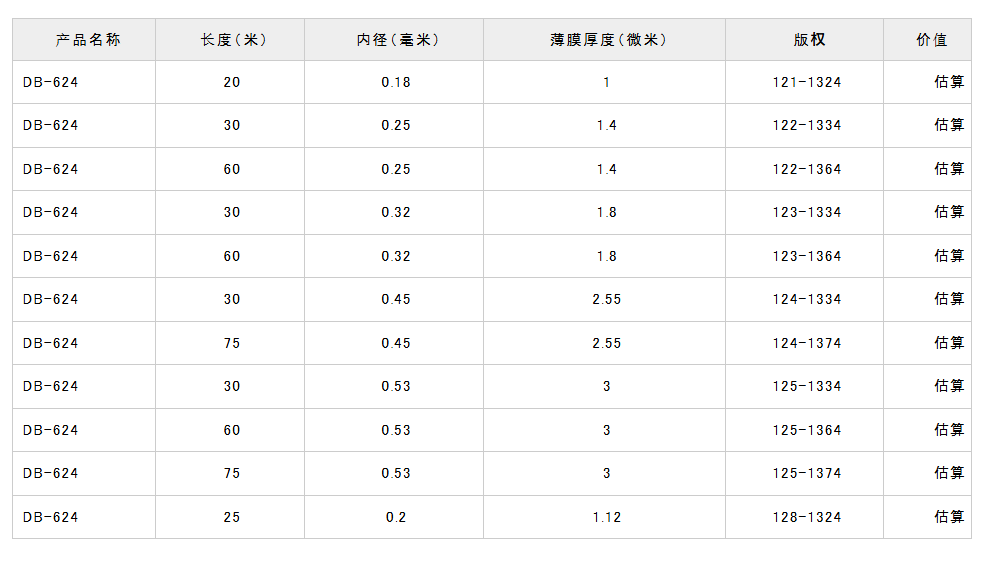Select the 版权 column header

[x=809, y=40]
